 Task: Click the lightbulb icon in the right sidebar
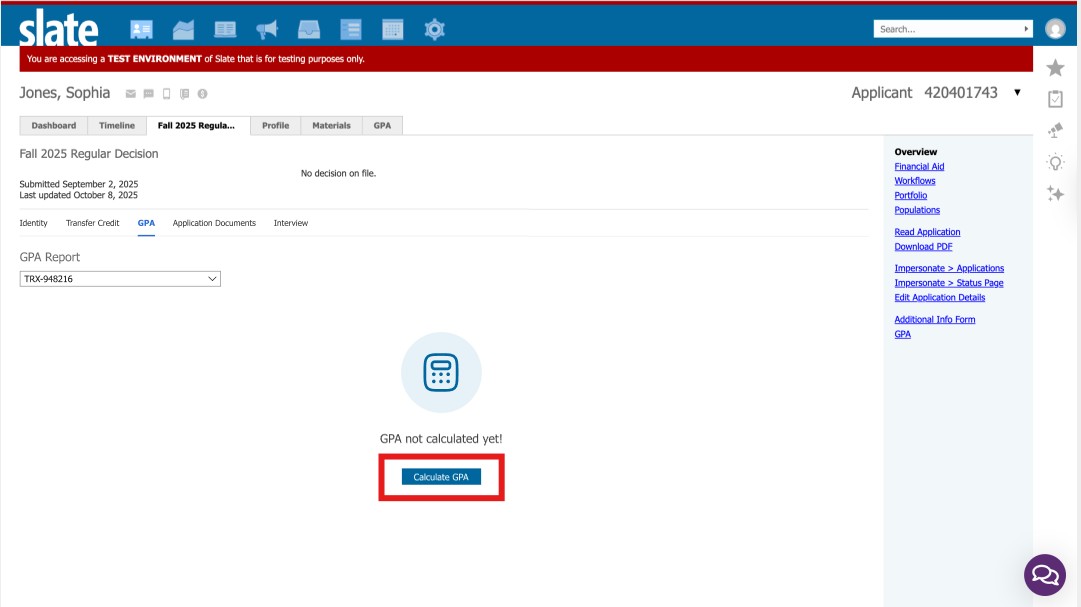(1055, 161)
